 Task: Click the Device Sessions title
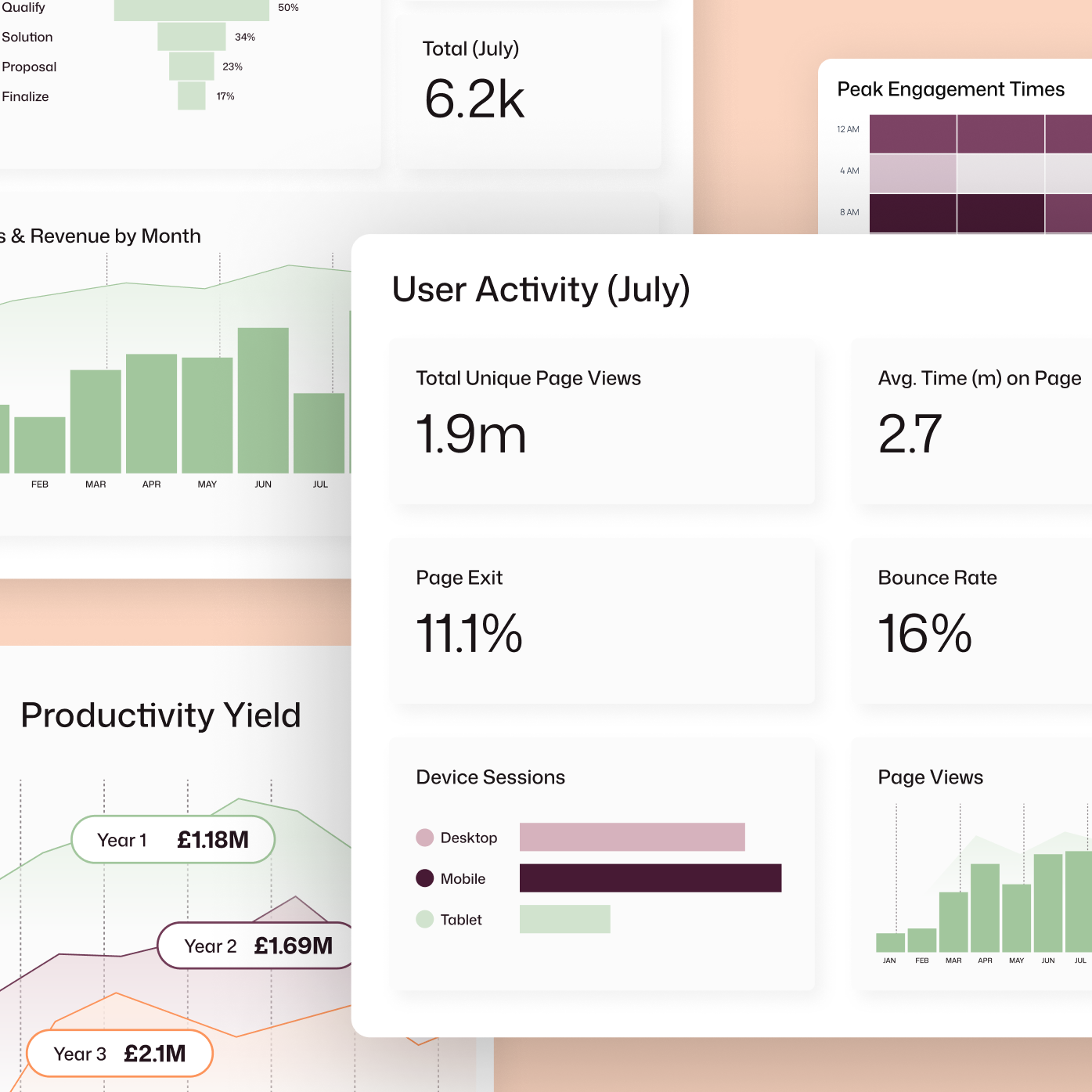(x=491, y=777)
